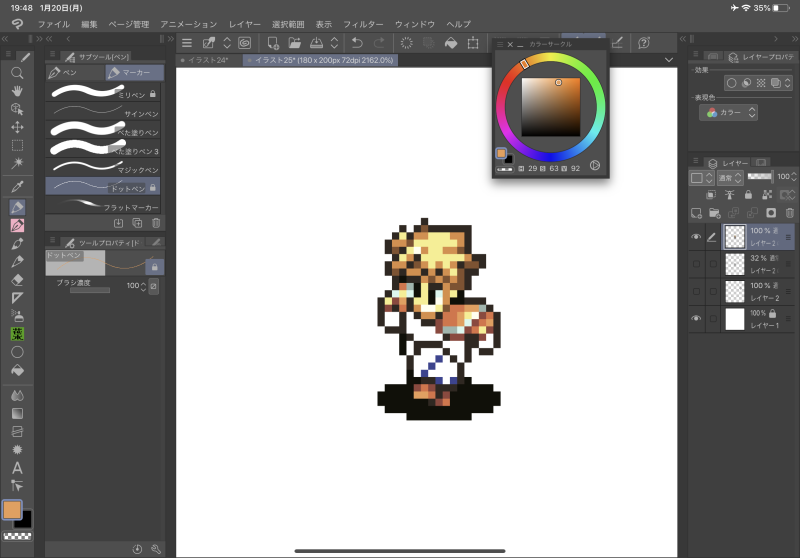Create new canvas from command bar
Image resolution: width=800 pixels, height=558 pixels.
coord(273,43)
